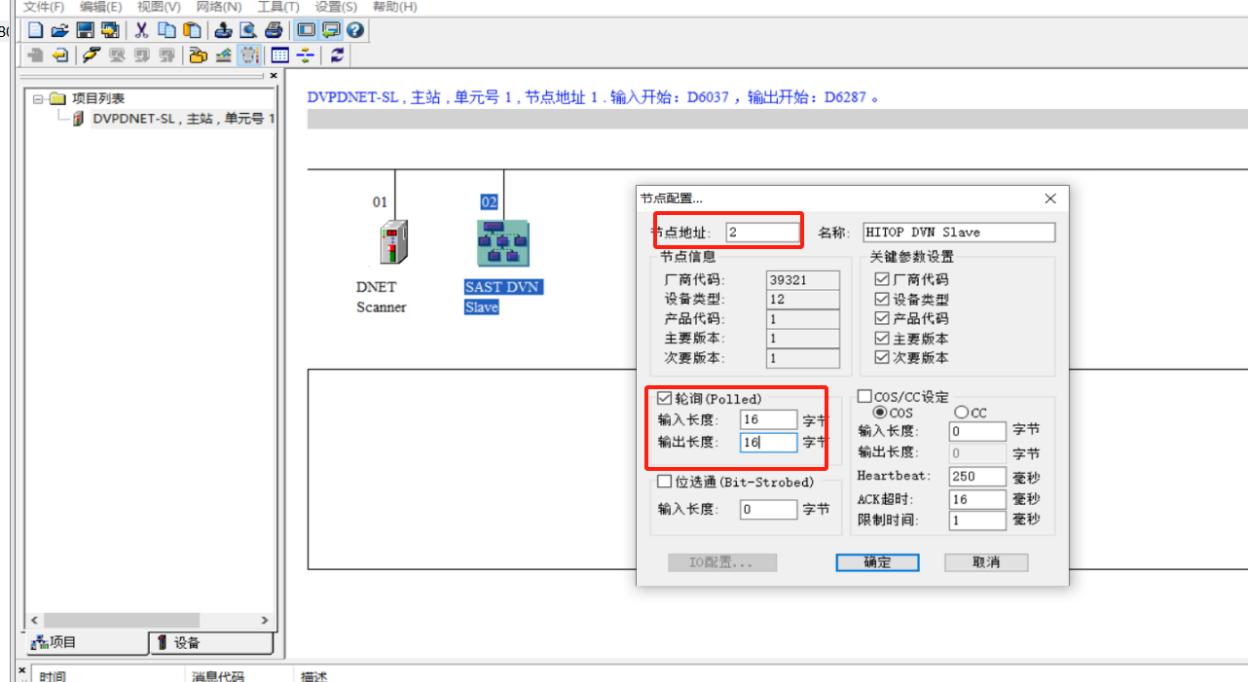Screen dimensions: 1248x682
Task: Uncheck the 厂商代码 key parameter checkbox
Action: [881, 279]
